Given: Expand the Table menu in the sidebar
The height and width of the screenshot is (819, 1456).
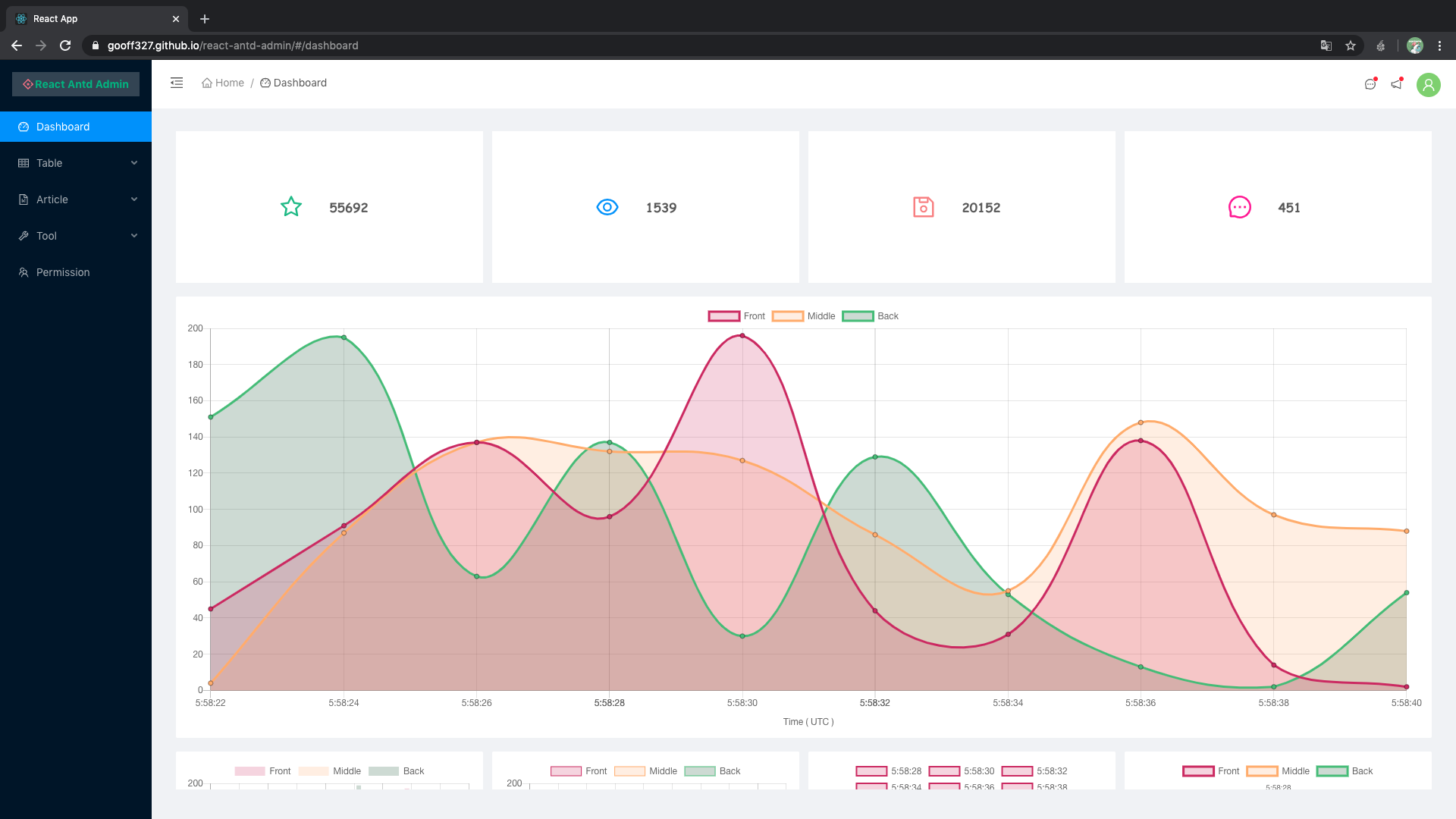Looking at the screenshot, I should [76, 163].
